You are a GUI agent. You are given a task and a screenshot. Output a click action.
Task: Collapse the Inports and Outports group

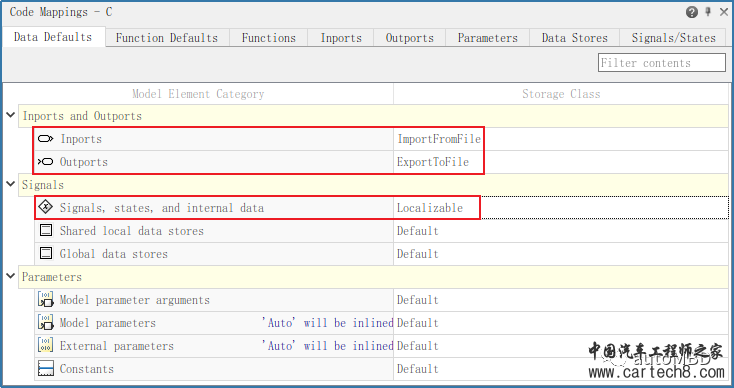coord(10,115)
